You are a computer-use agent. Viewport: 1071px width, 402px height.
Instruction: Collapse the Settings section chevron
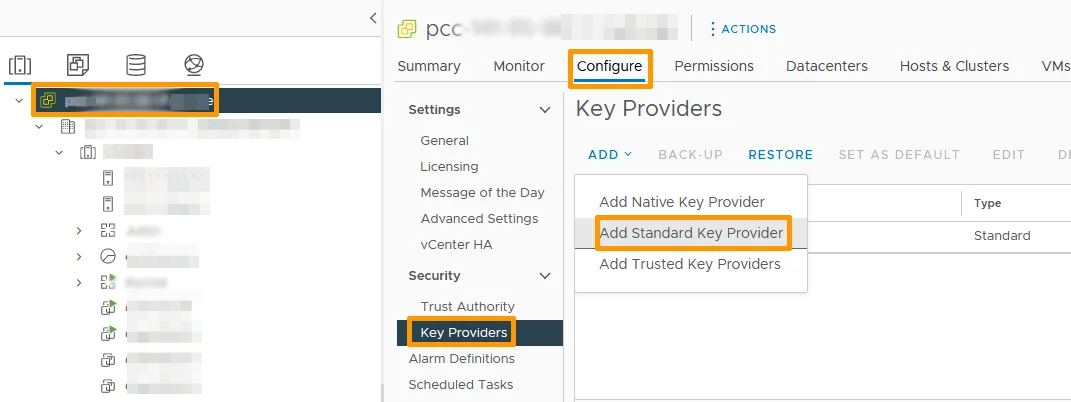[545, 110]
